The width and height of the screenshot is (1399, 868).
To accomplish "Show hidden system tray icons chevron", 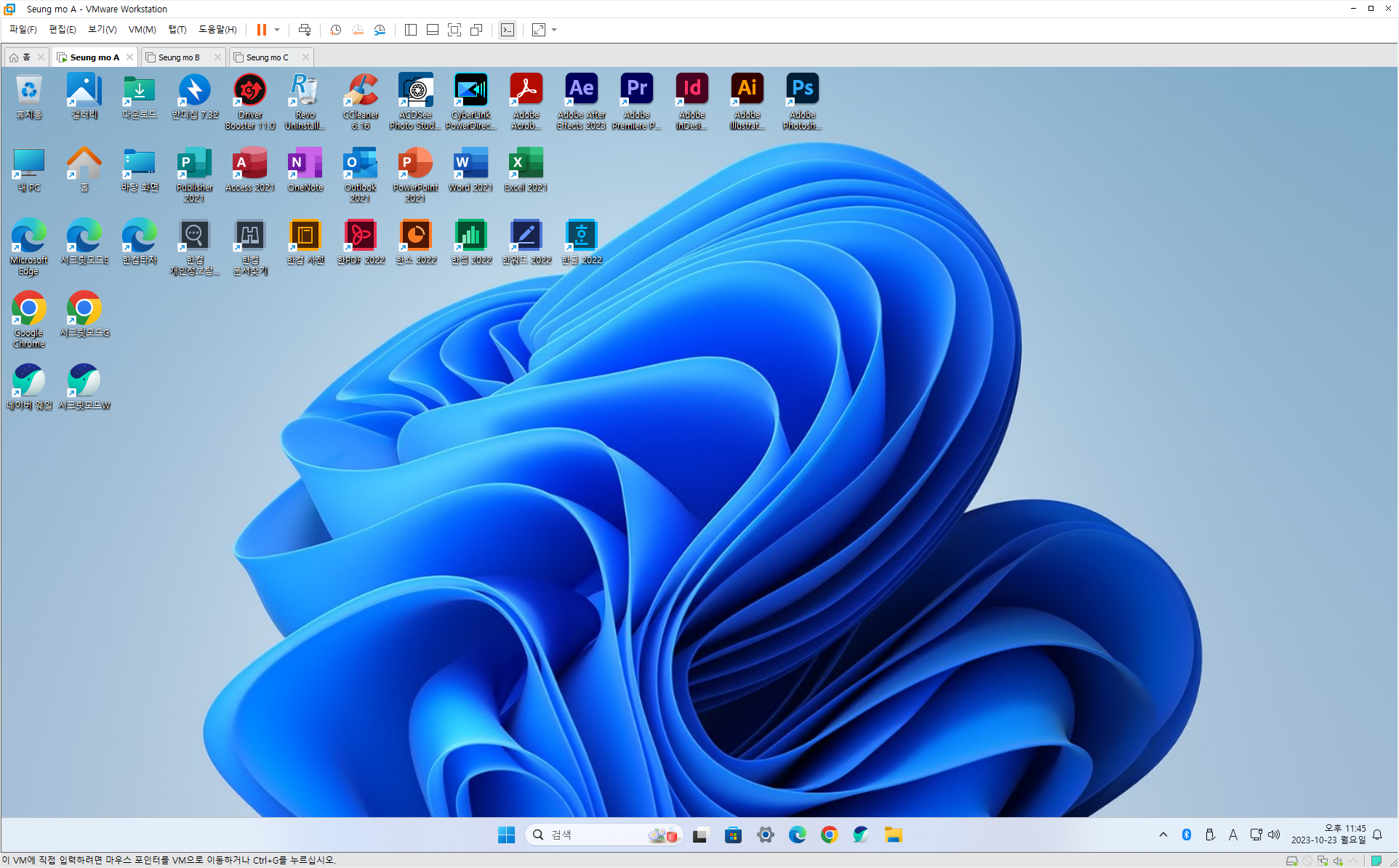I will [x=1163, y=835].
